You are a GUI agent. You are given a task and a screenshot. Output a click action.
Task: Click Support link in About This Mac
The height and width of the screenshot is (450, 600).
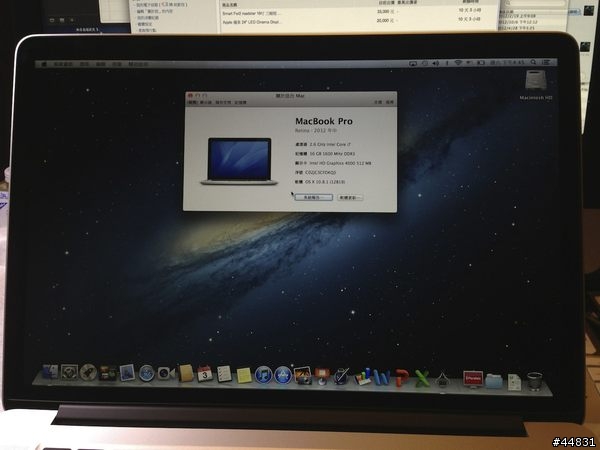pos(378,103)
